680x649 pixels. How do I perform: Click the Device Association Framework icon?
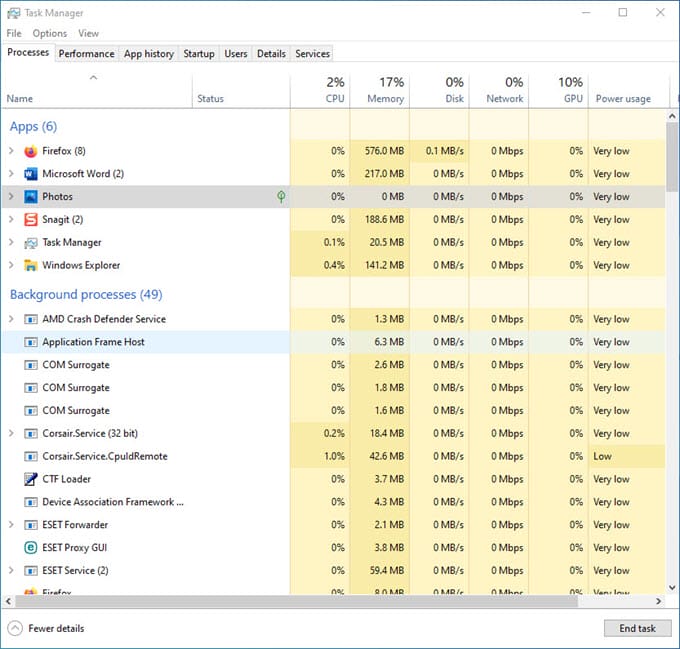point(31,502)
